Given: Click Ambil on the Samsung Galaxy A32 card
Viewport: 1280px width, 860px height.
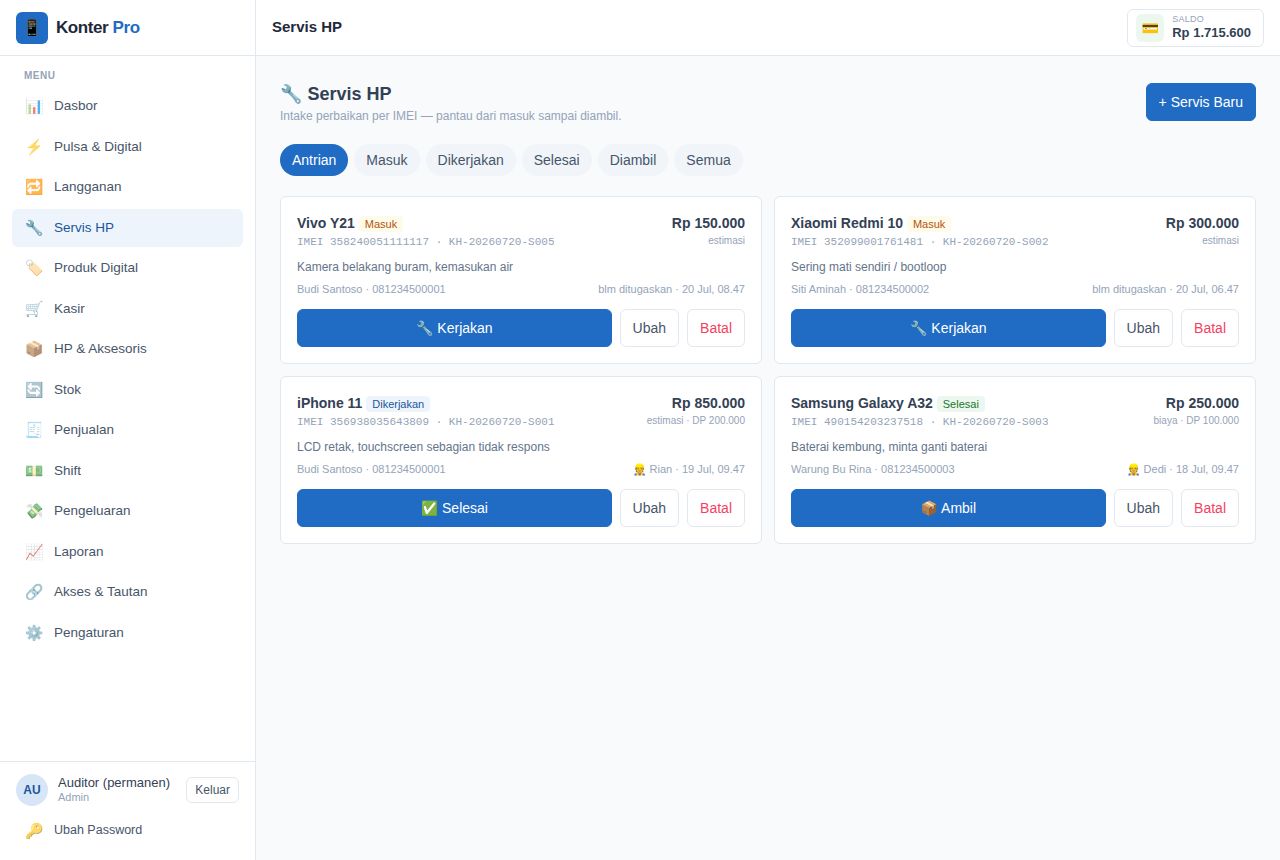Looking at the screenshot, I should (948, 508).
